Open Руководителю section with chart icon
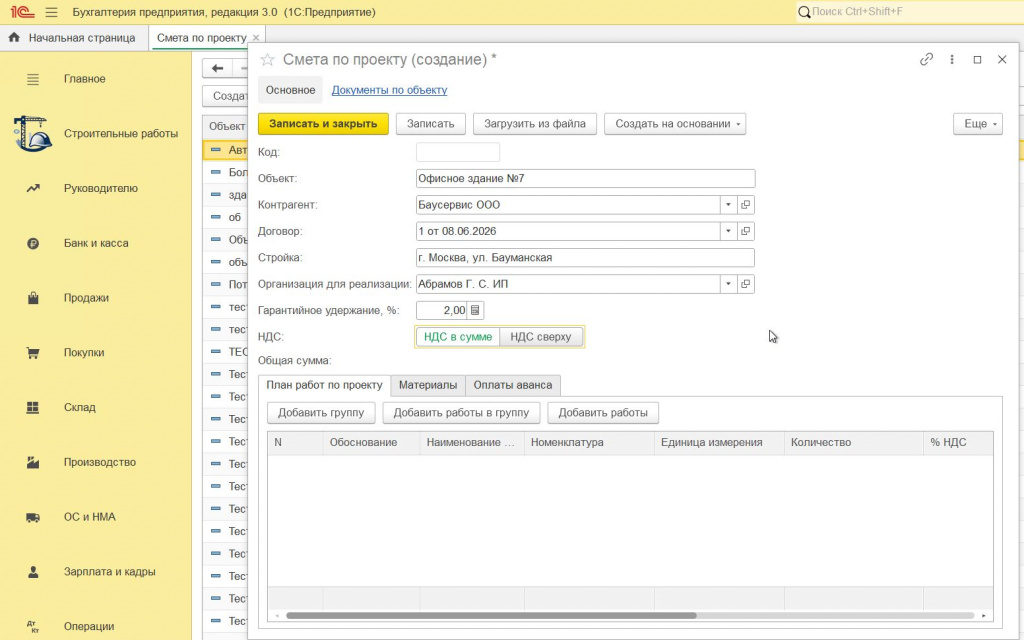Screen dimensions: 1024x640 (x=33, y=188)
